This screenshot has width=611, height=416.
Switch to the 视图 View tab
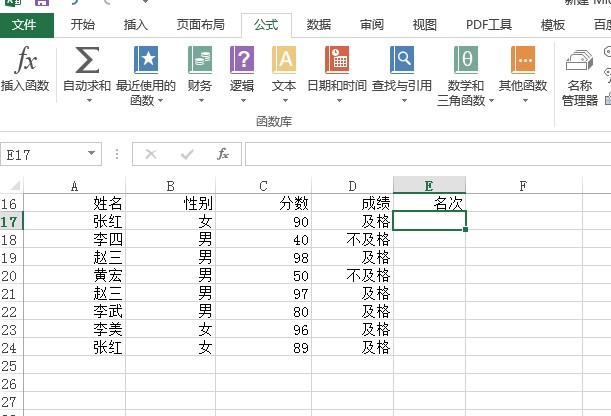(424, 25)
